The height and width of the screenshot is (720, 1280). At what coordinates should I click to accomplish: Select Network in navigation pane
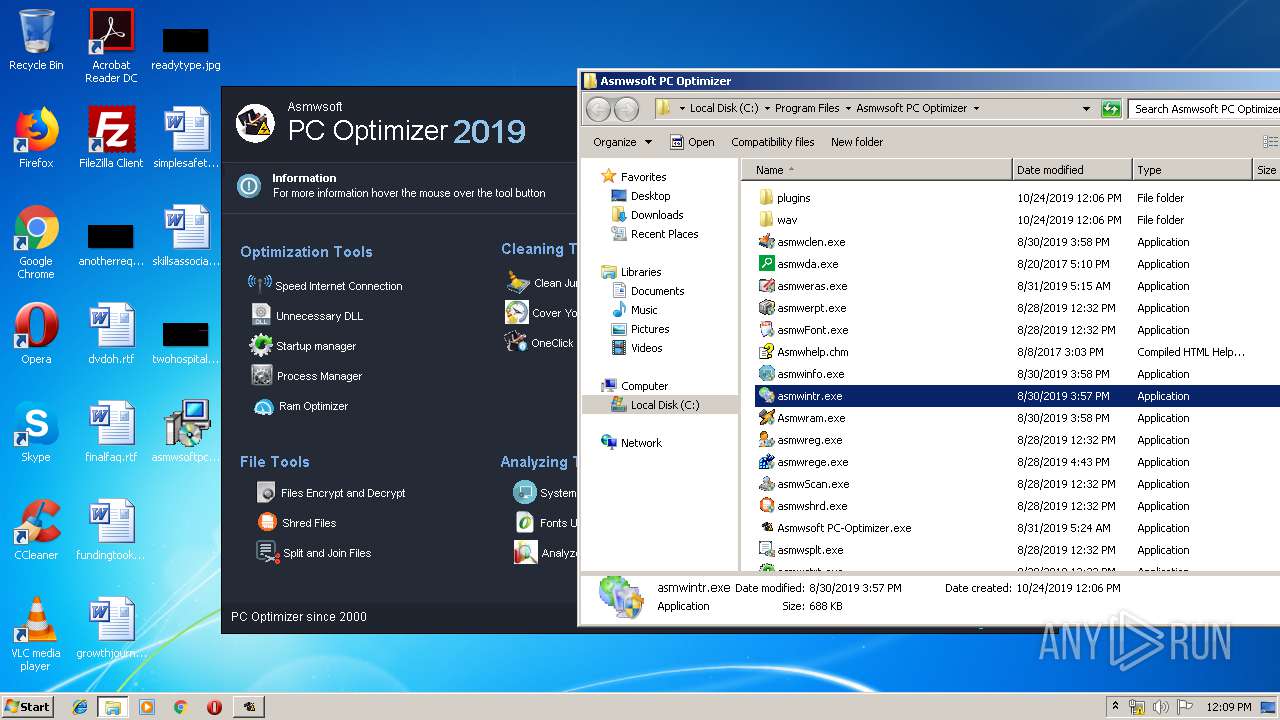[x=631, y=443]
